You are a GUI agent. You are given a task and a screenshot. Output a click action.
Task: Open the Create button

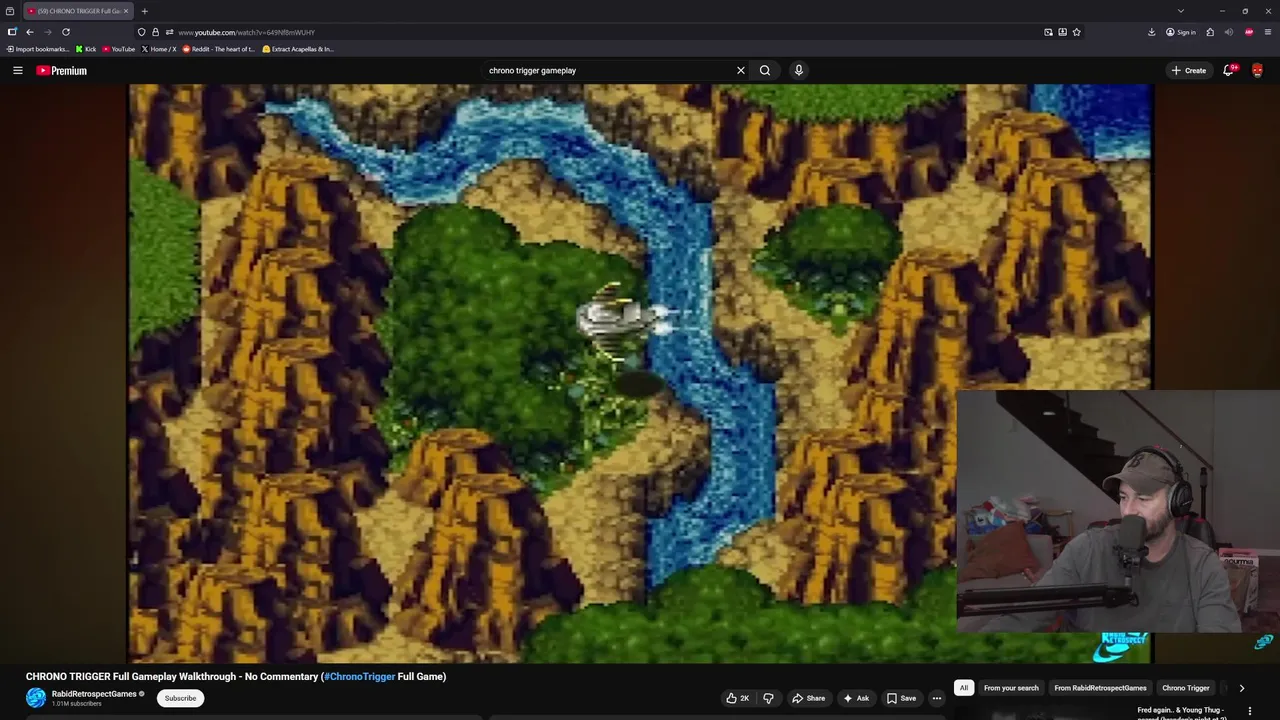tap(1188, 70)
